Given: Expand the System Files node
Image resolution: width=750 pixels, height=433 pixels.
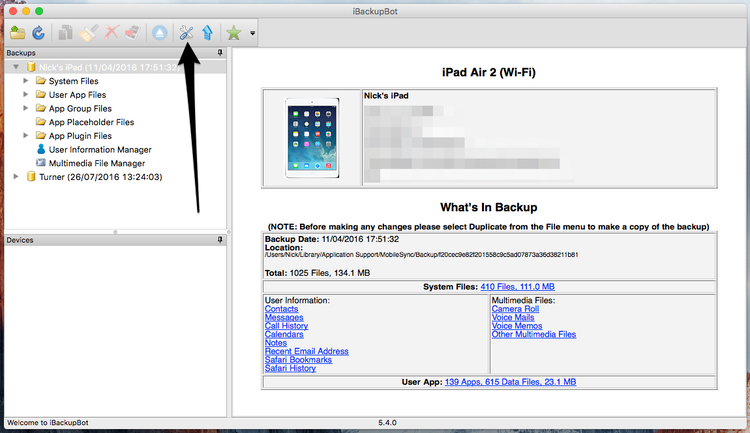Looking at the screenshot, I should point(26,81).
